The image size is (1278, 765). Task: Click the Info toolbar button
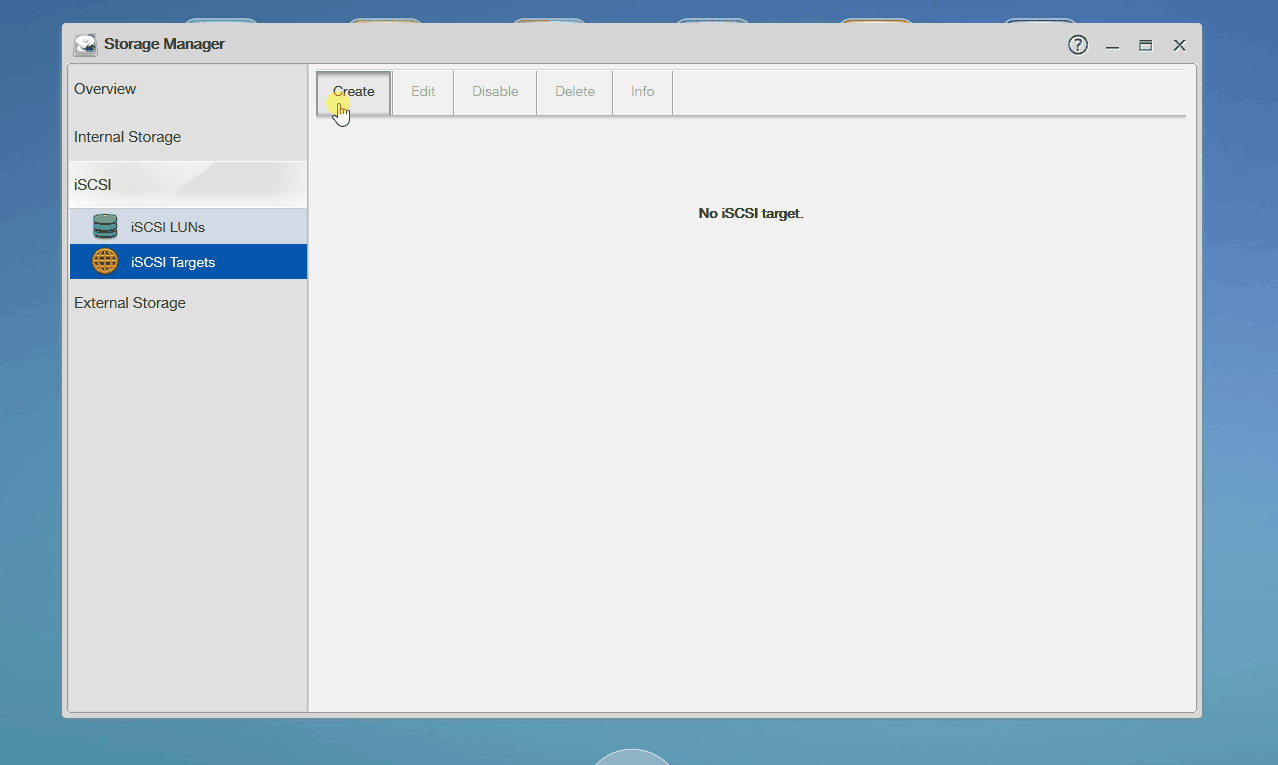pos(642,92)
